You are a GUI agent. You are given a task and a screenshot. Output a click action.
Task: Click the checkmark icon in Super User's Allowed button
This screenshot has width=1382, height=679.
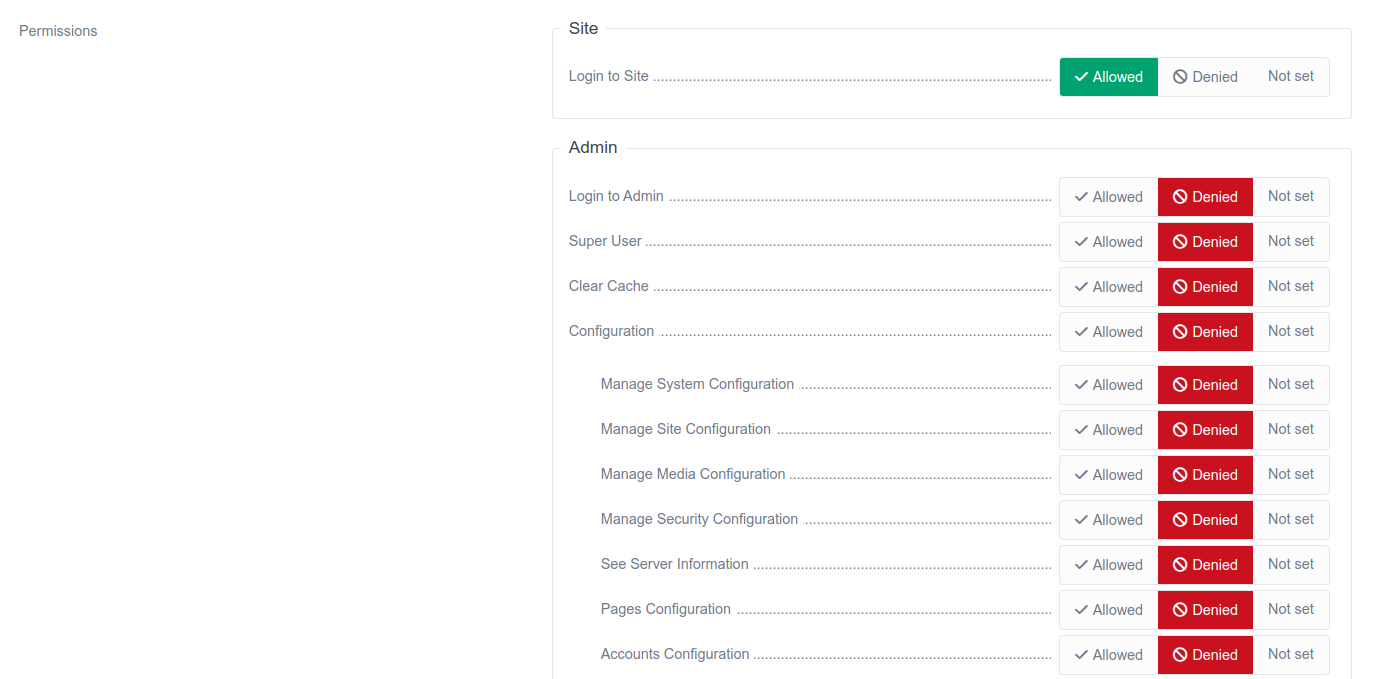1081,242
